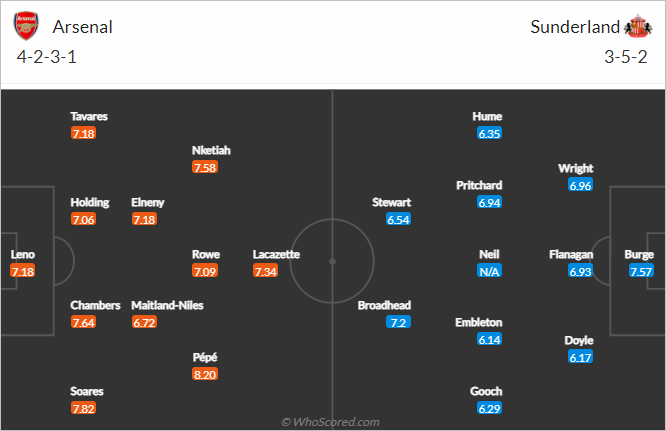Click Neil's N/A rating badge
666x431 pixels.
(x=489, y=271)
